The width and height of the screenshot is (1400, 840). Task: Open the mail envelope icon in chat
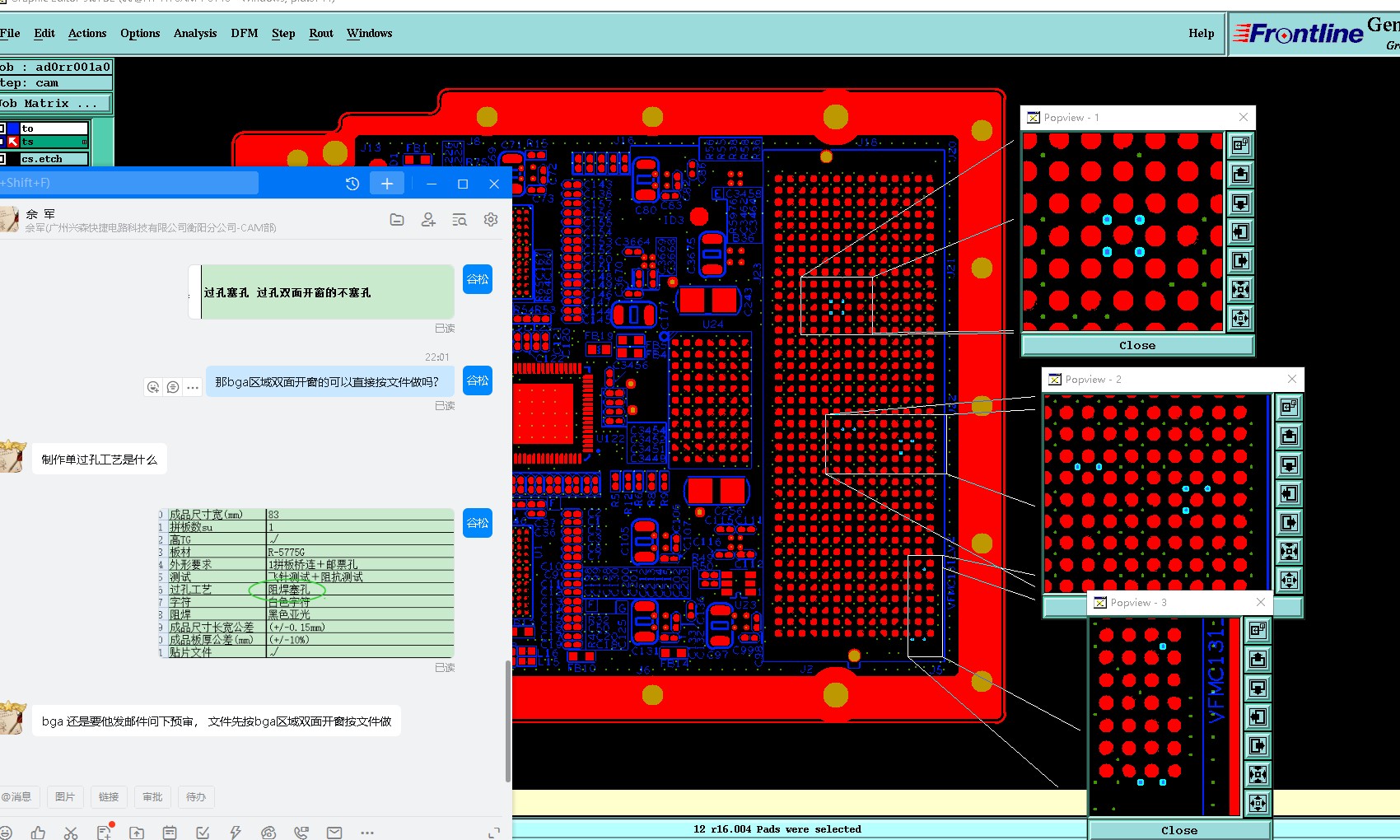[334, 833]
